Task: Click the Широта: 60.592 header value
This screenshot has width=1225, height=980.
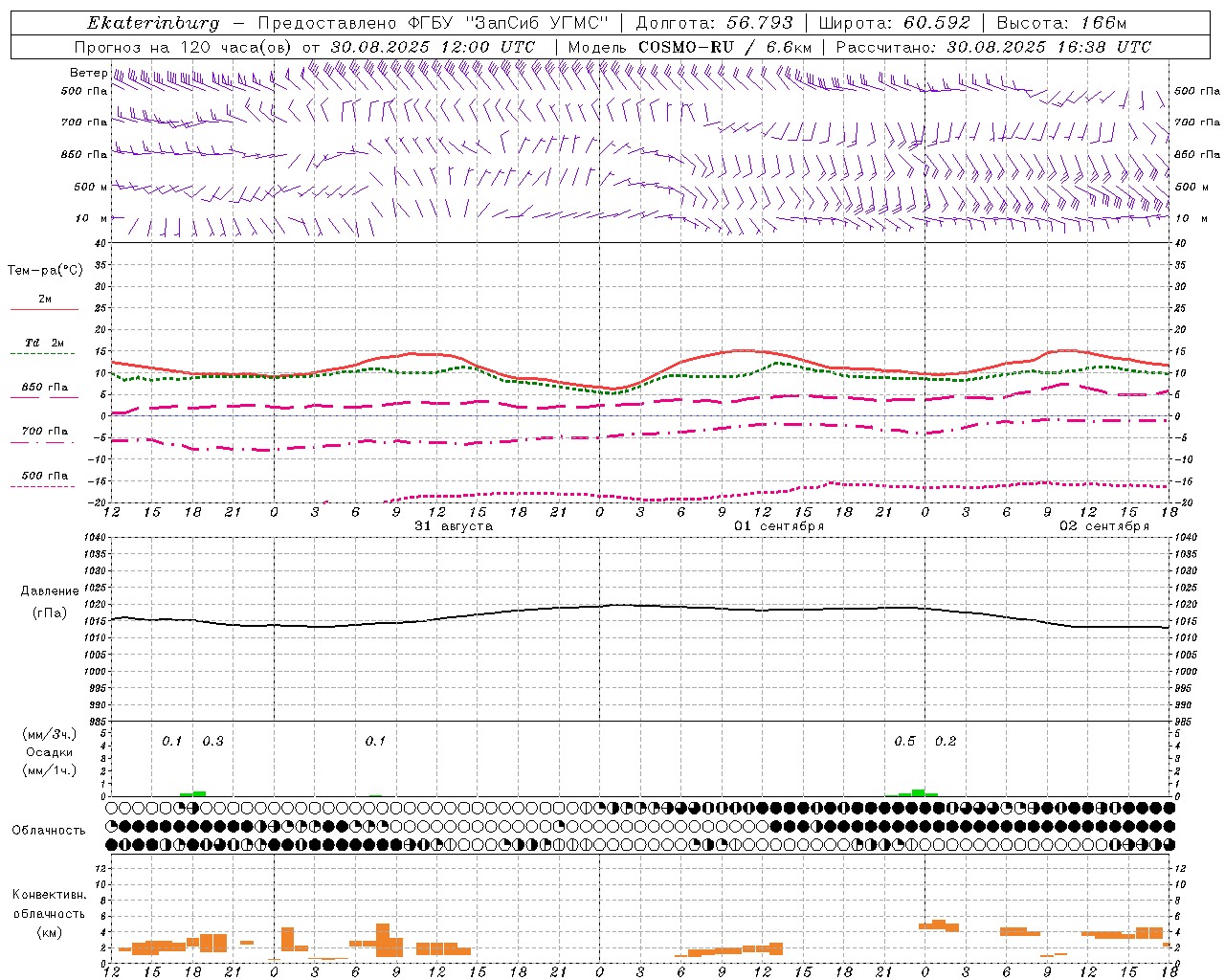Action: coord(895,23)
